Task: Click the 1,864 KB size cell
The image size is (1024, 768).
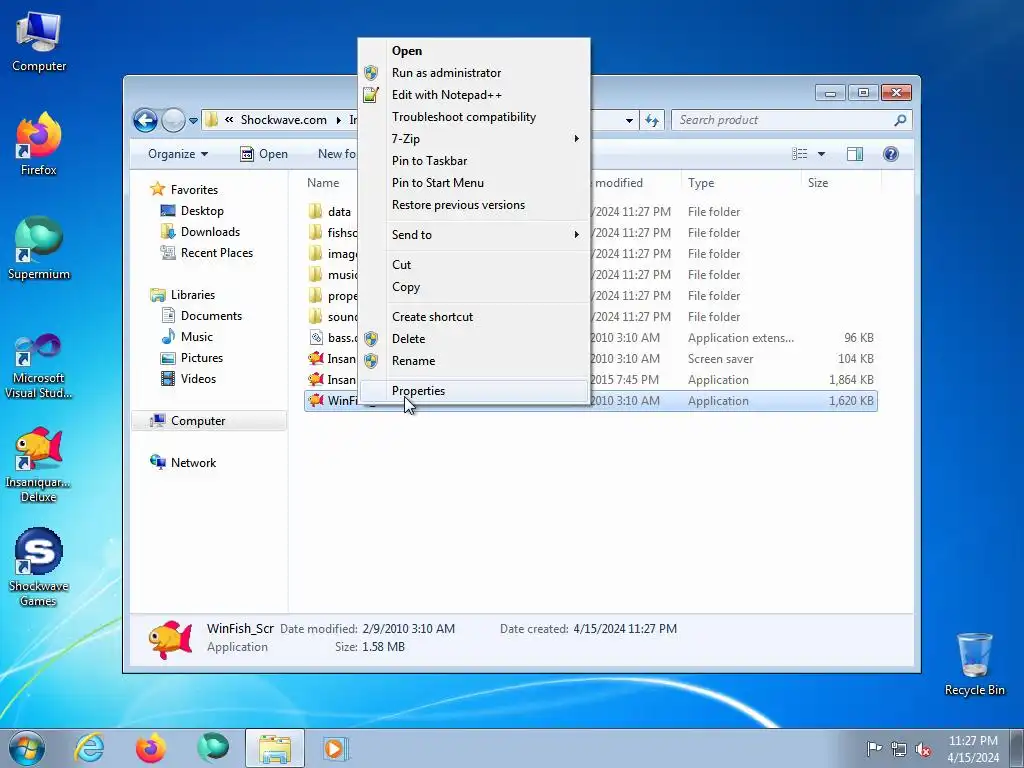Action: [x=851, y=379]
